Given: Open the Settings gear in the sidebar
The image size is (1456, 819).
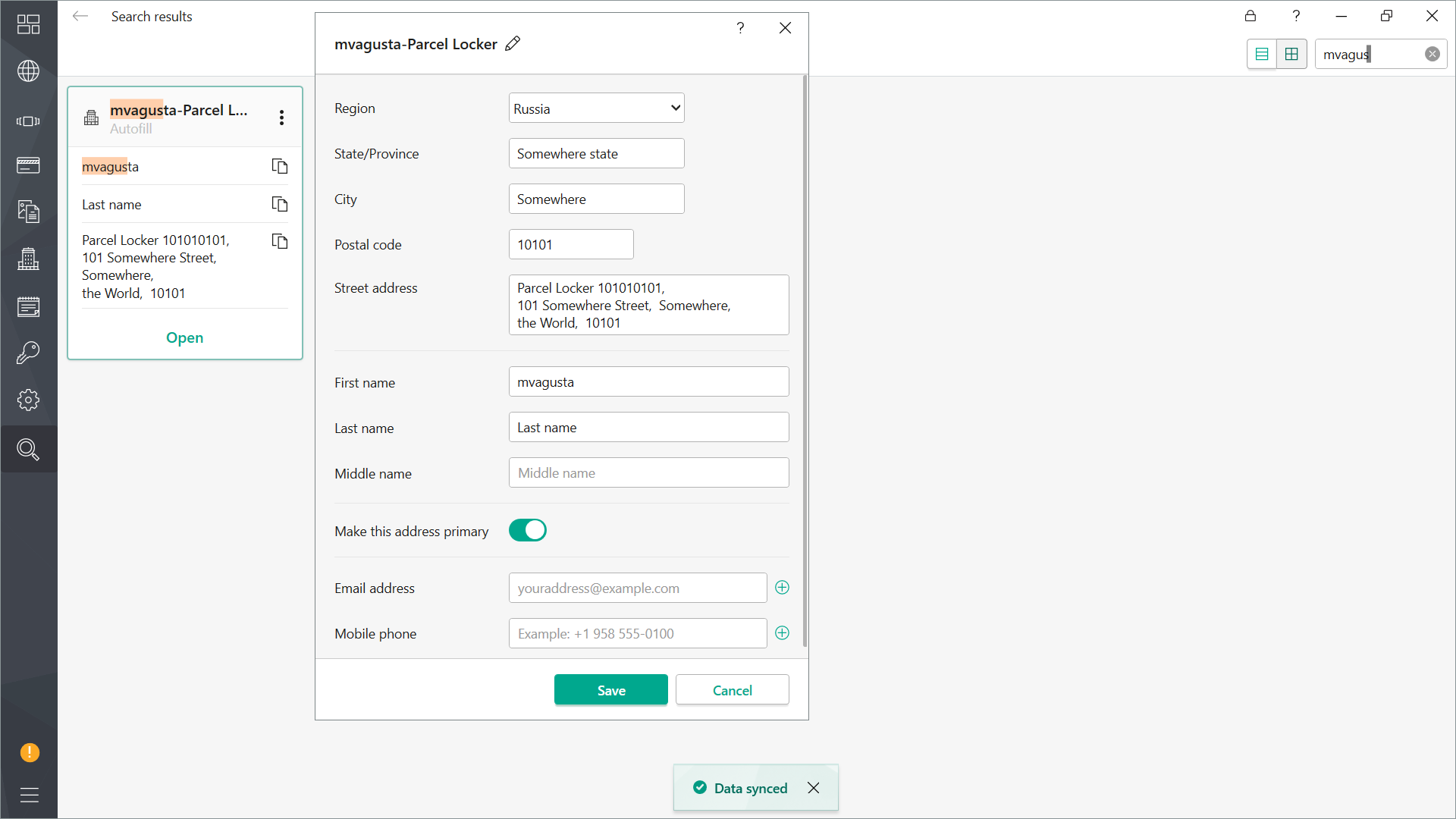Looking at the screenshot, I should (x=28, y=400).
